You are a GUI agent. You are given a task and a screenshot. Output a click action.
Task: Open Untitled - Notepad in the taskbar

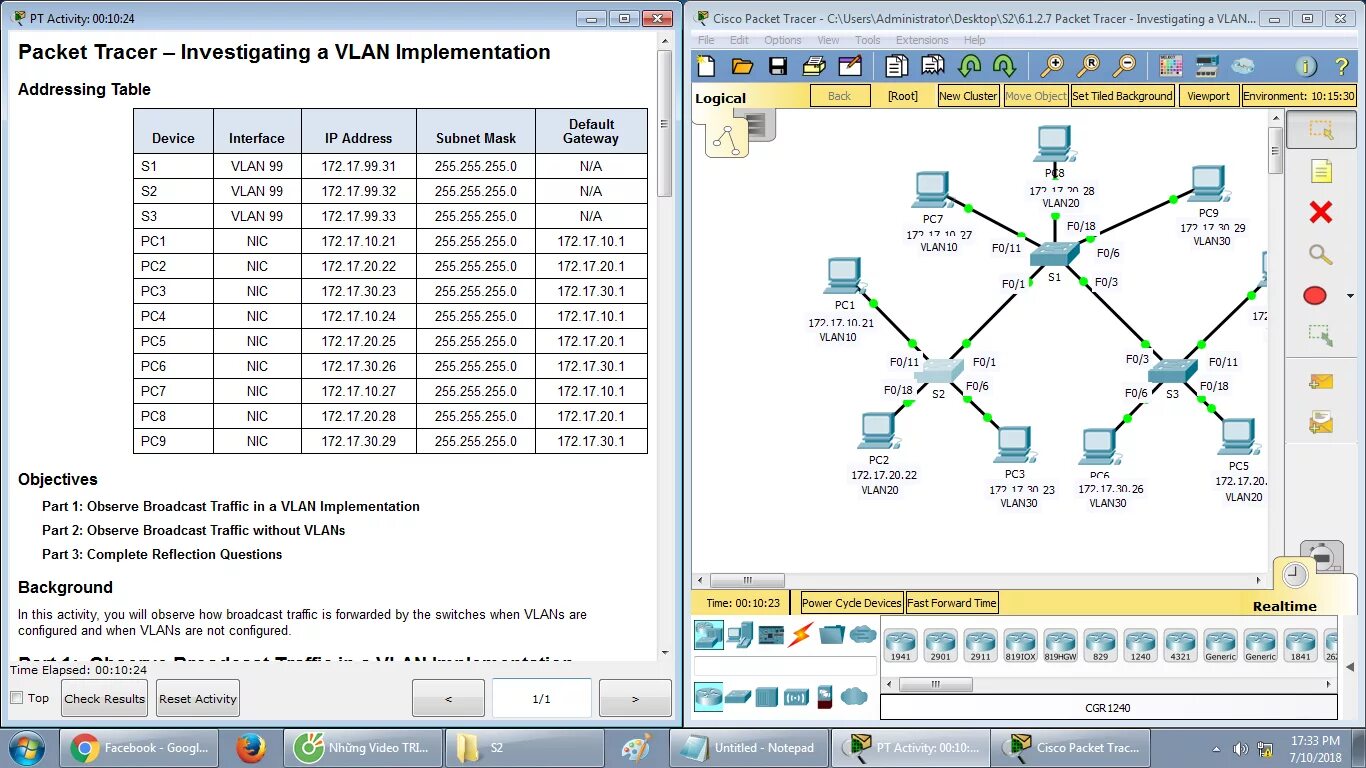747,748
